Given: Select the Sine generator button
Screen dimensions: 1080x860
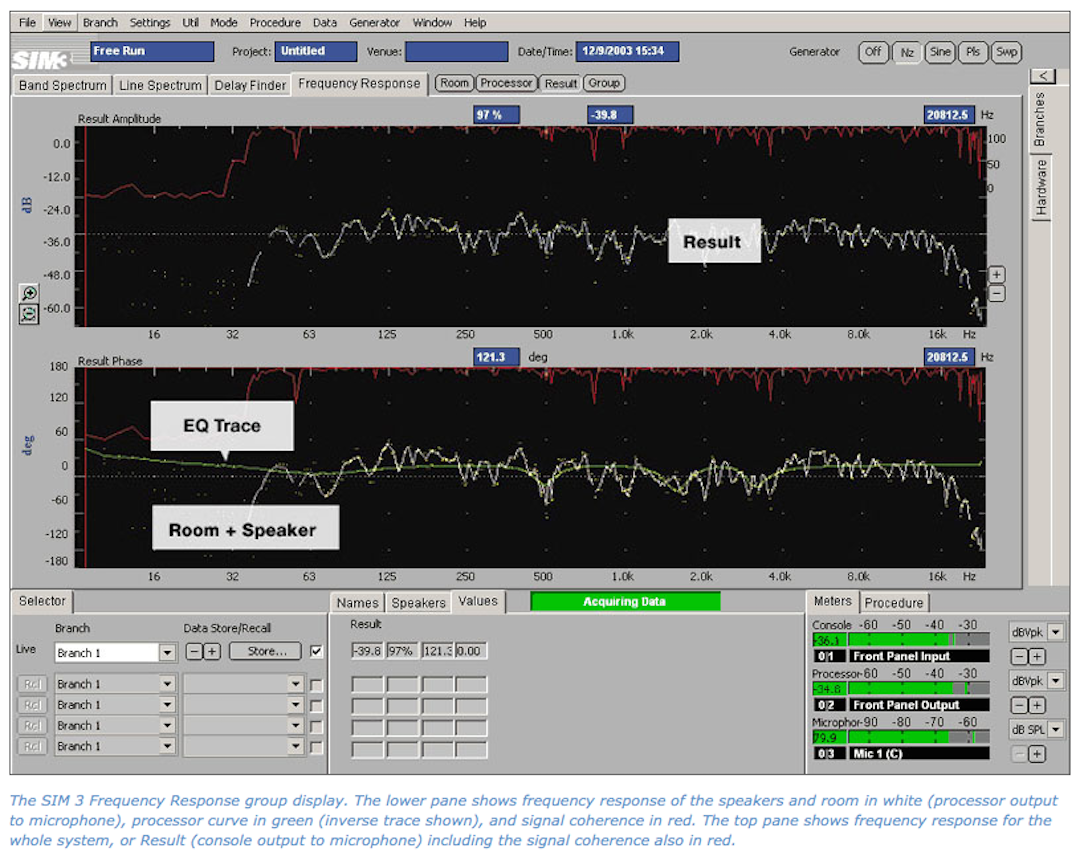Looking at the screenshot, I should pyautogui.click(x=939, y=52).
